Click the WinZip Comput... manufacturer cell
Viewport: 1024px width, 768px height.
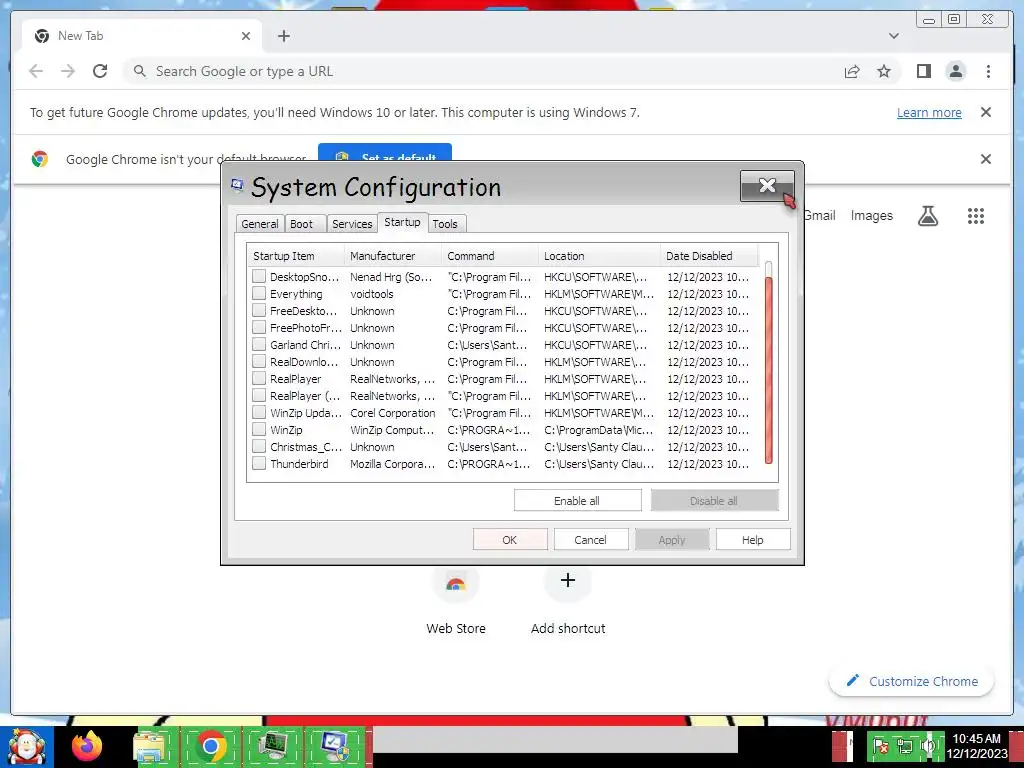coord(392,430)
